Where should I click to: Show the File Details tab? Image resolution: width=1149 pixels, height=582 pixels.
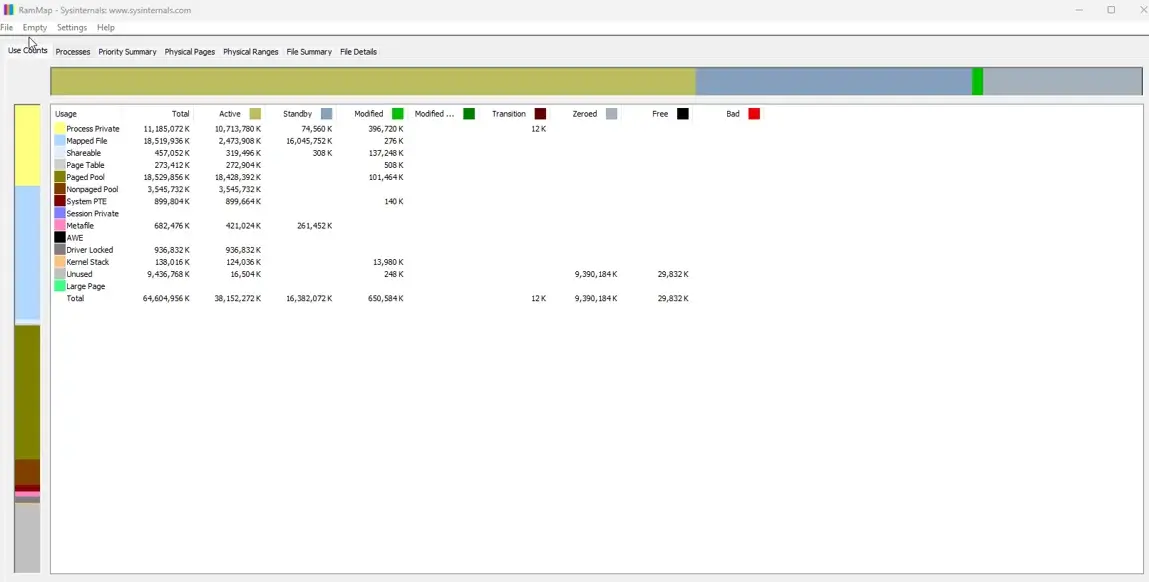[358, 52]
